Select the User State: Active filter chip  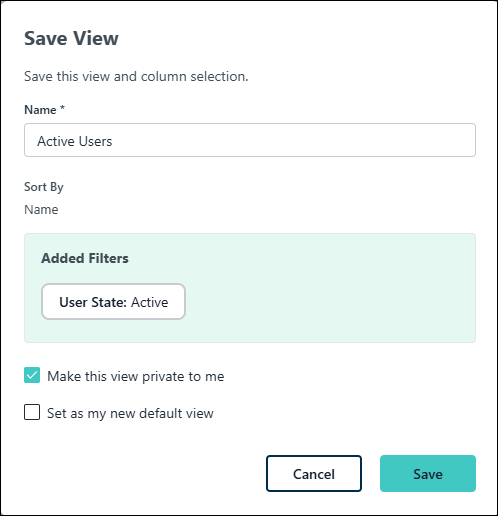113,302
